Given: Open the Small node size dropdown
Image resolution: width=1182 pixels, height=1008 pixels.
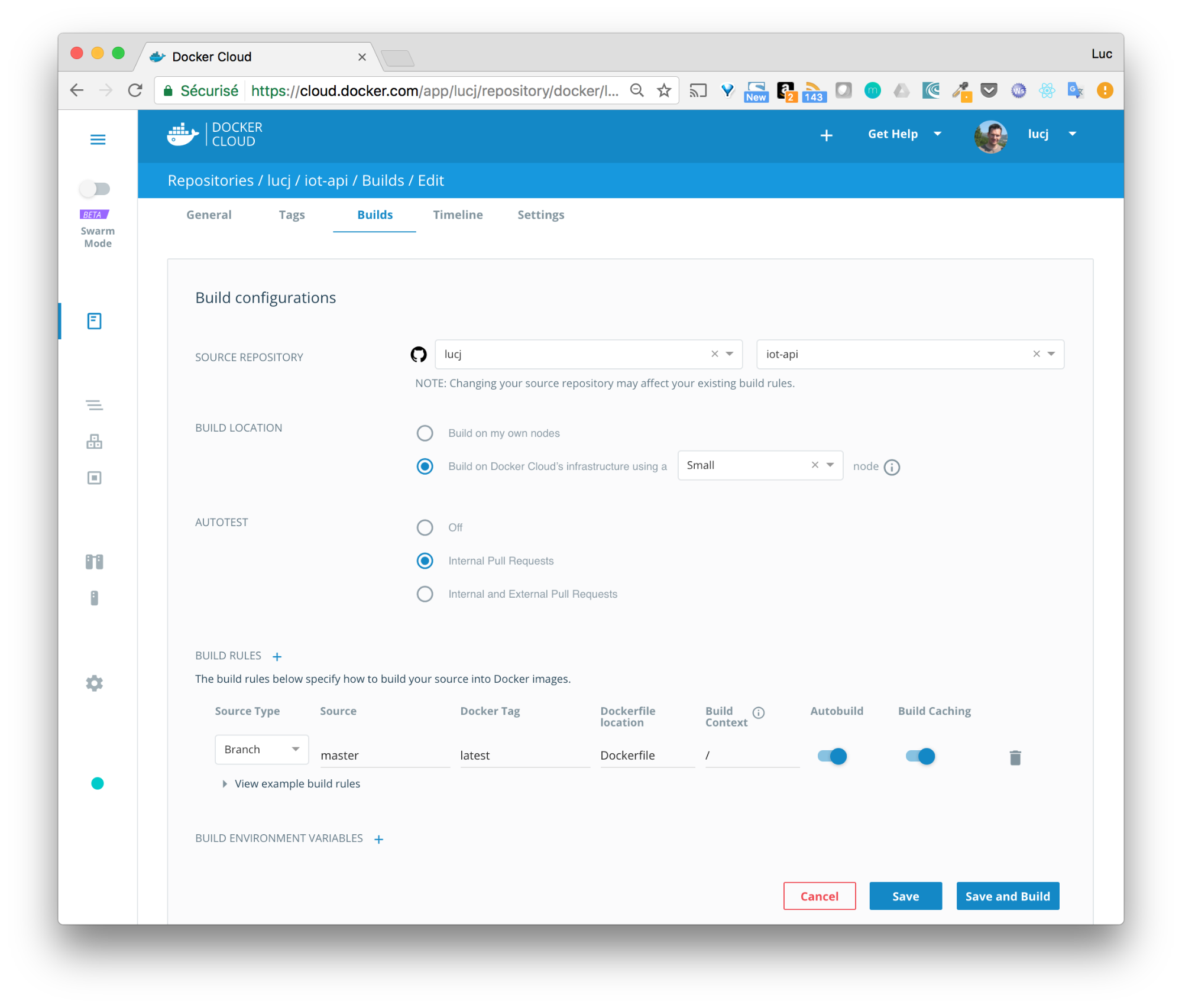Looking at the screenshot, I should point(830,465).
